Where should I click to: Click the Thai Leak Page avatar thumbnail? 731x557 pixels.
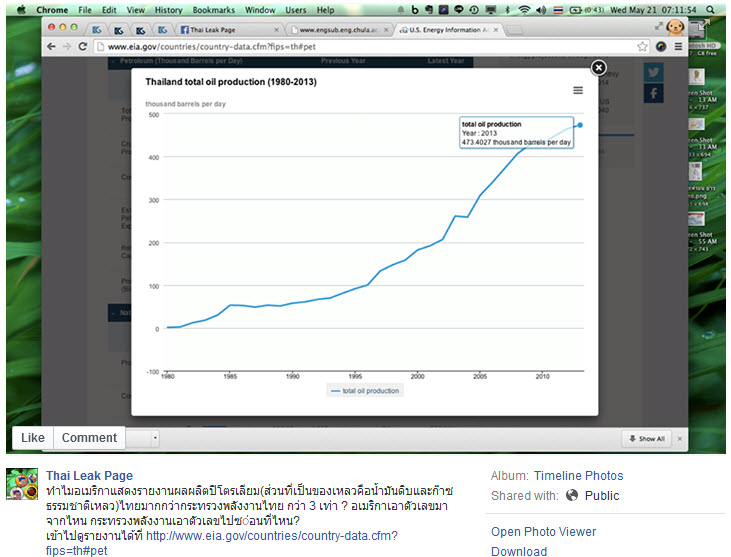(x=22, y=484)
